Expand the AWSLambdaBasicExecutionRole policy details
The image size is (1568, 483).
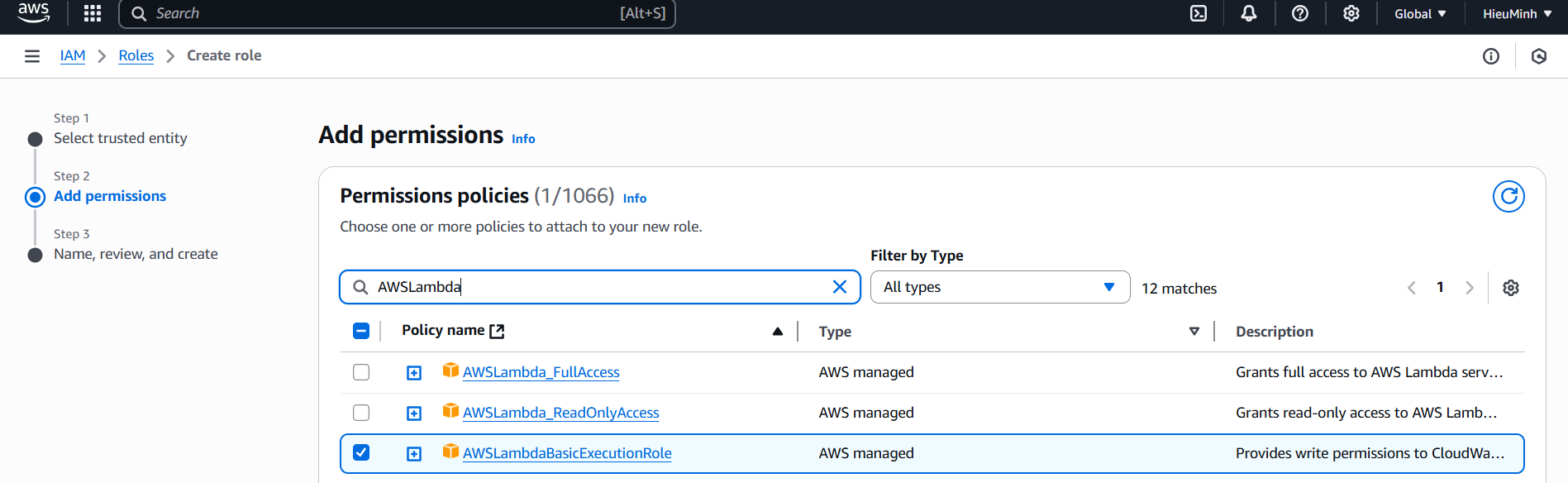414,454
